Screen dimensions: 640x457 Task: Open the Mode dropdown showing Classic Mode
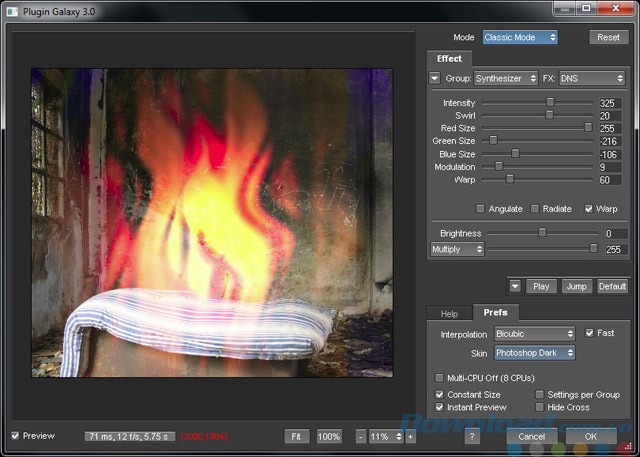[x=519, y=38]
